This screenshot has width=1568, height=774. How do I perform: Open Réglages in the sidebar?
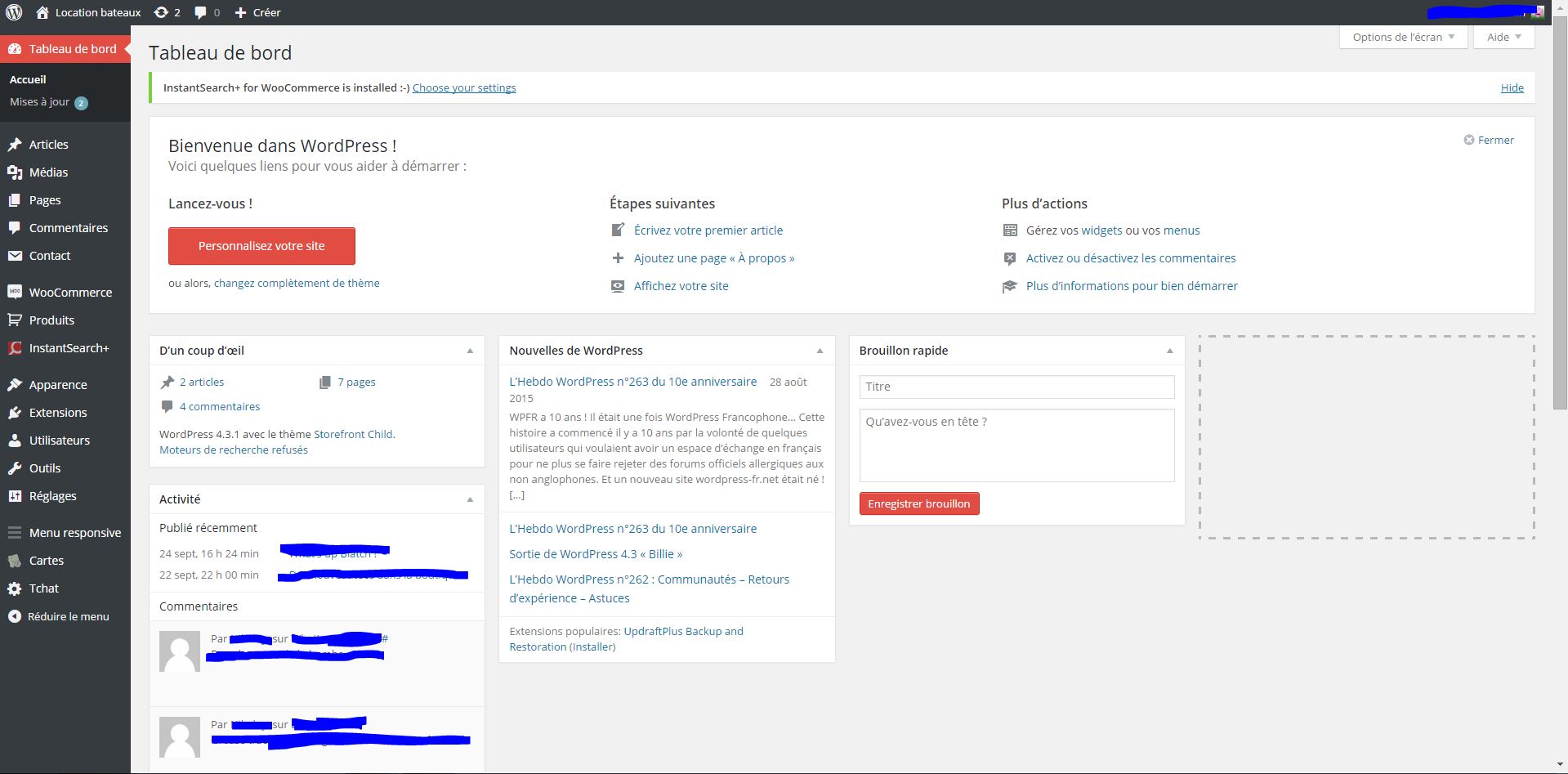[x=52, y=496]
